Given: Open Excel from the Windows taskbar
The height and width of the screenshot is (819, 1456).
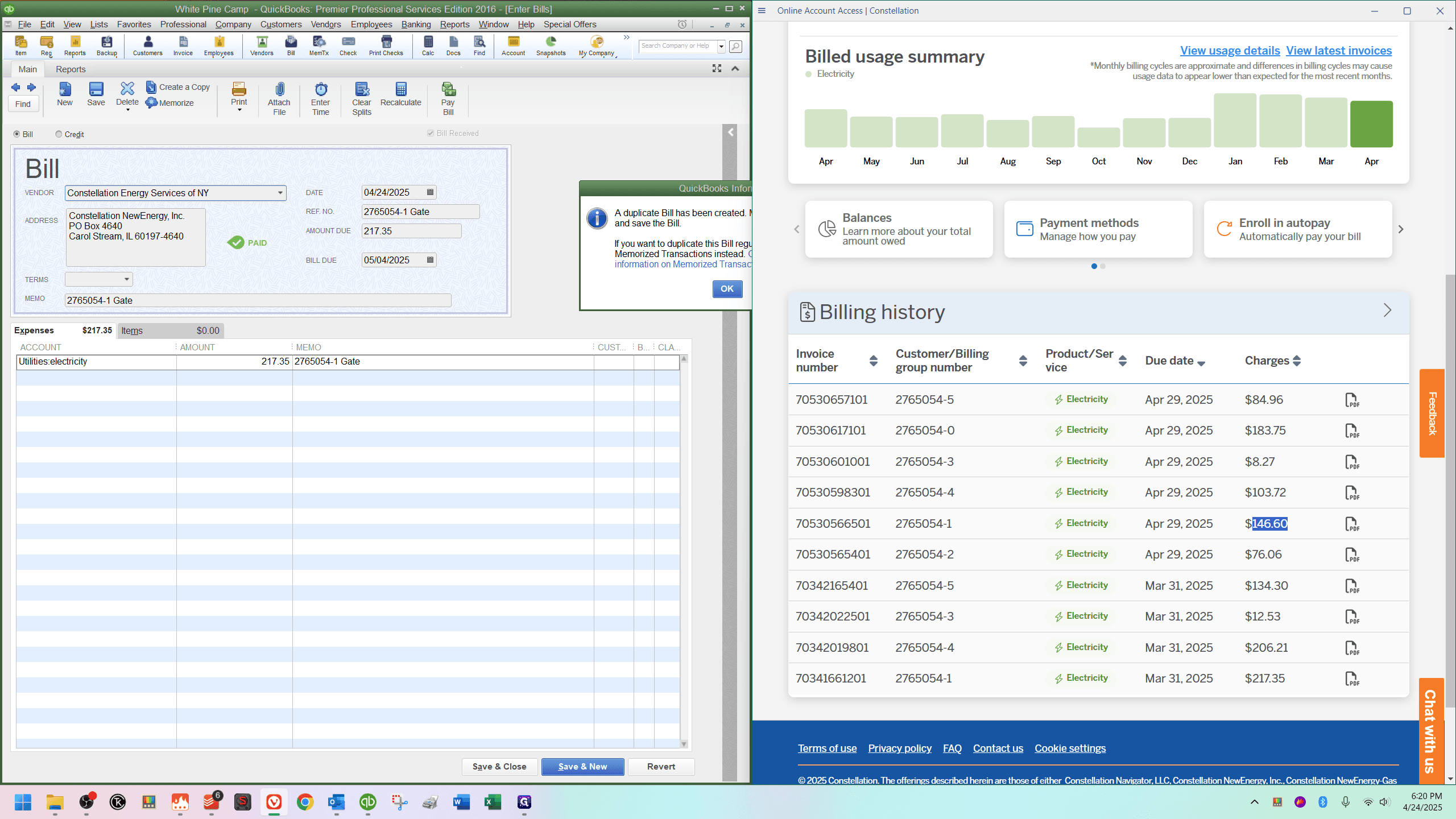Looking at the screenshot, I should [x=493, y=802].
